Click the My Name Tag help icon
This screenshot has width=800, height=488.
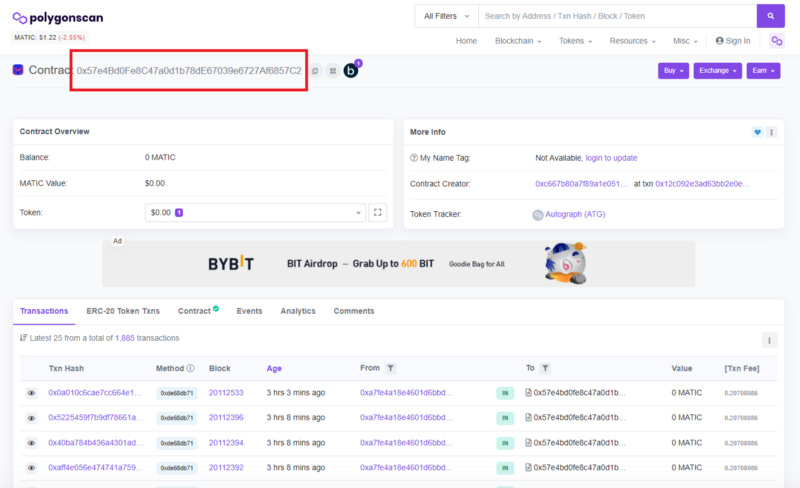(414, 158)
